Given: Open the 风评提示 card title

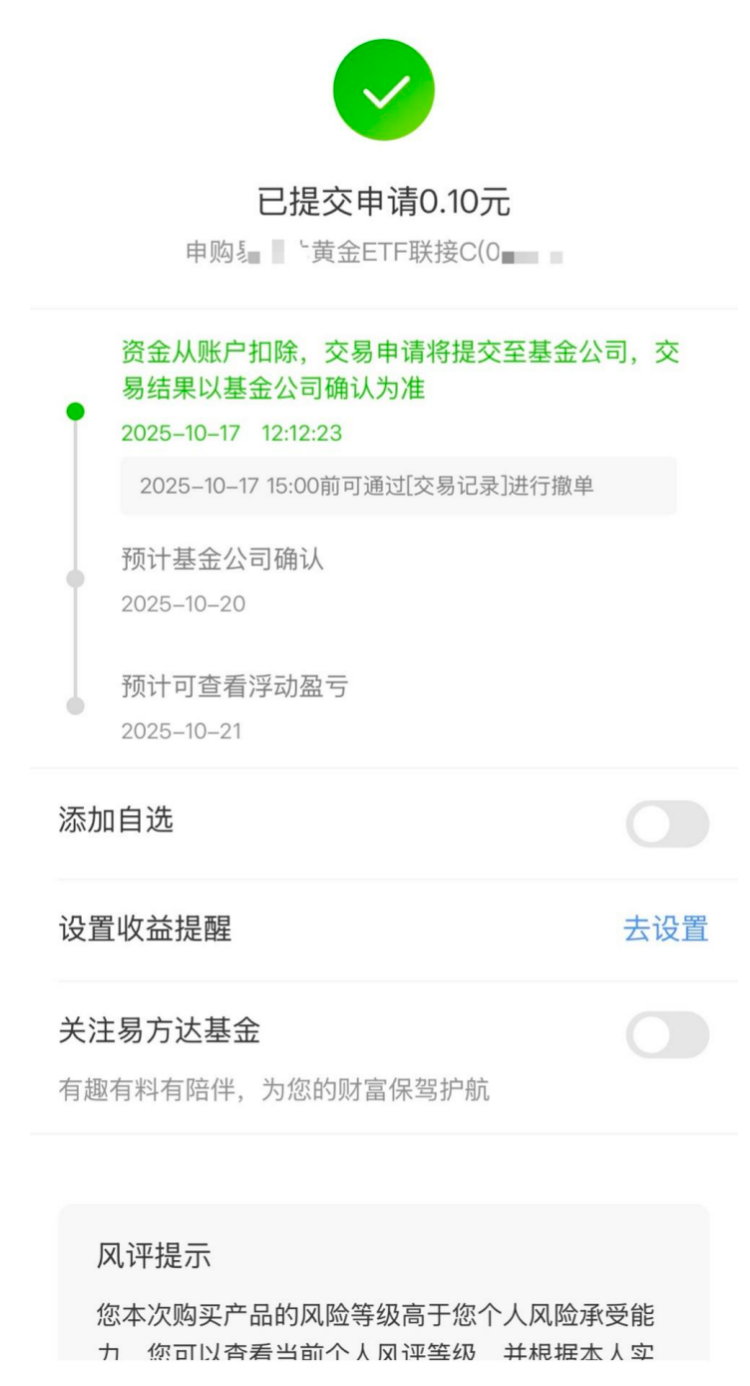Looking at the screenshot, I should [153, 1257].
